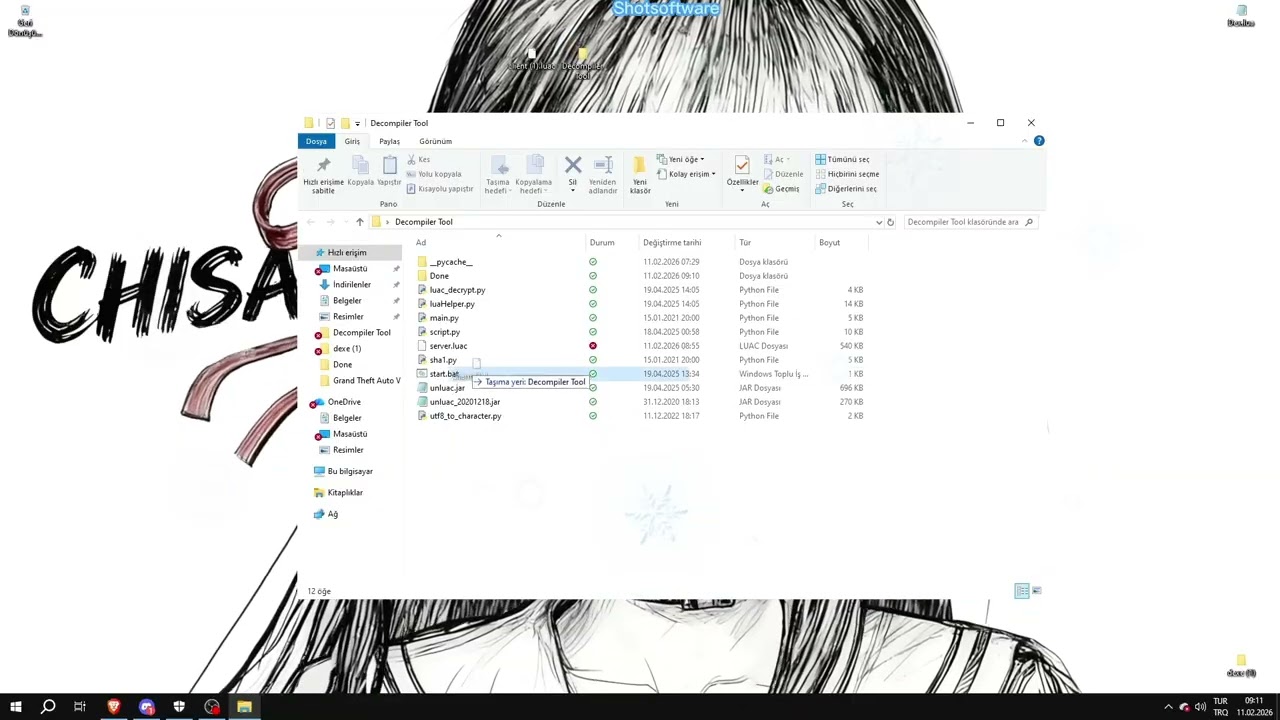1280x720 pixels.
Task: Switch to large icons view toggle in status bar
Action: (x=1036, y=591)
